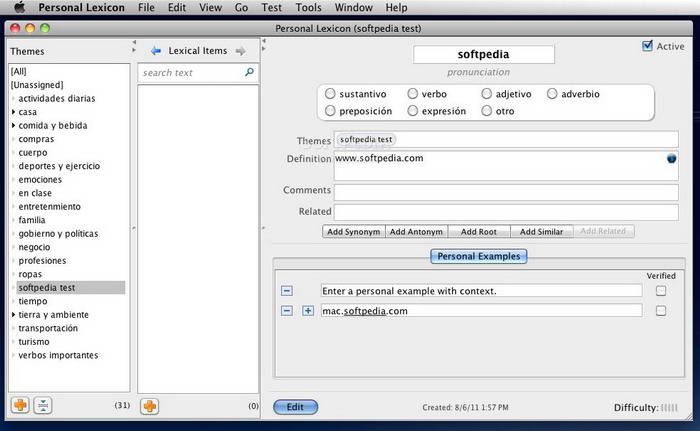The width and height of the screenshot is (700, 431).
Task: Click the Add Similar button
Action: tap(542, 231)
